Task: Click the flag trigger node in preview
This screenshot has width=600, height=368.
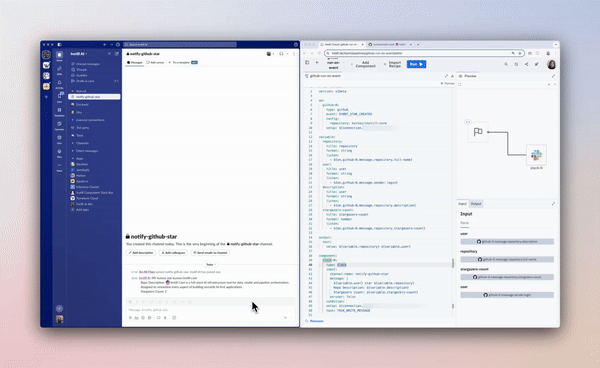Action: click(478, 132)
